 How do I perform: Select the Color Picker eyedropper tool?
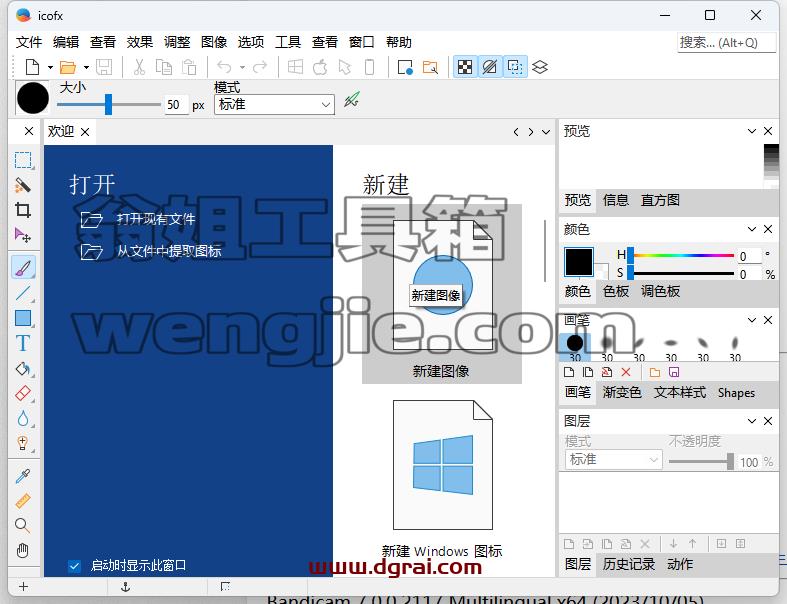pyautogui.click(x=23, y=475)
